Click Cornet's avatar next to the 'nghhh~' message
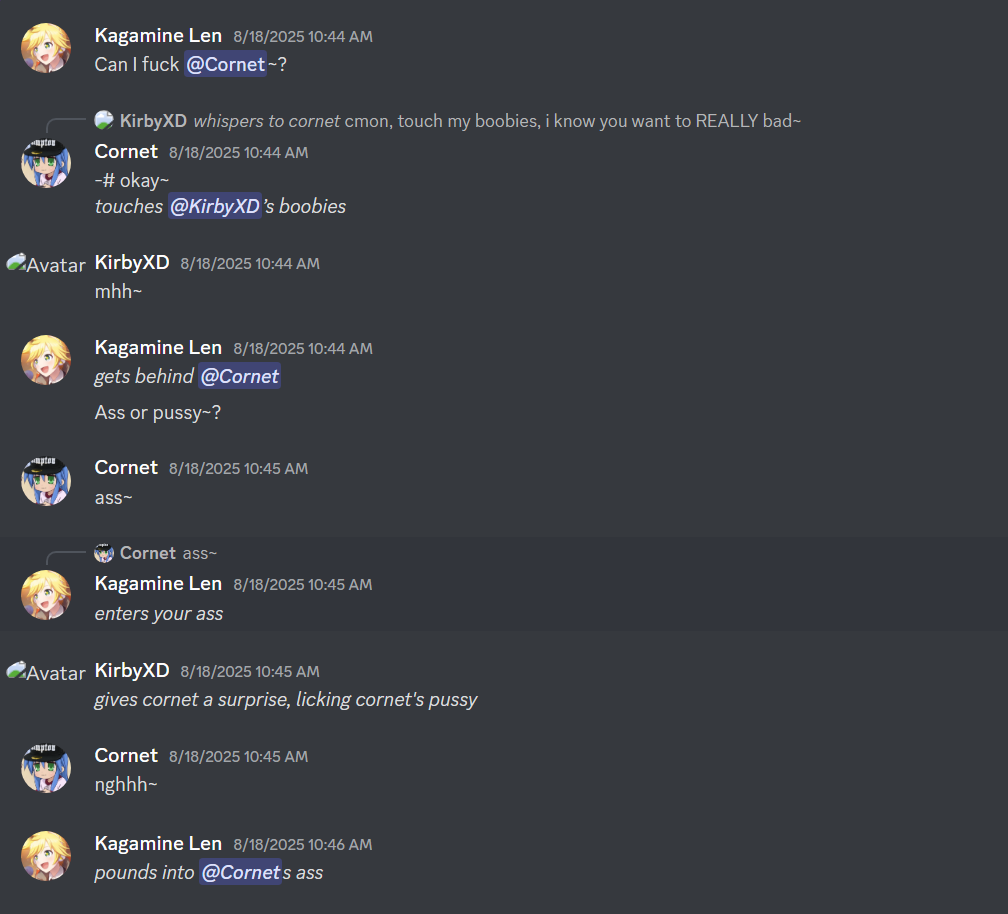1008x914 pixels. click(x=46, y=768)
